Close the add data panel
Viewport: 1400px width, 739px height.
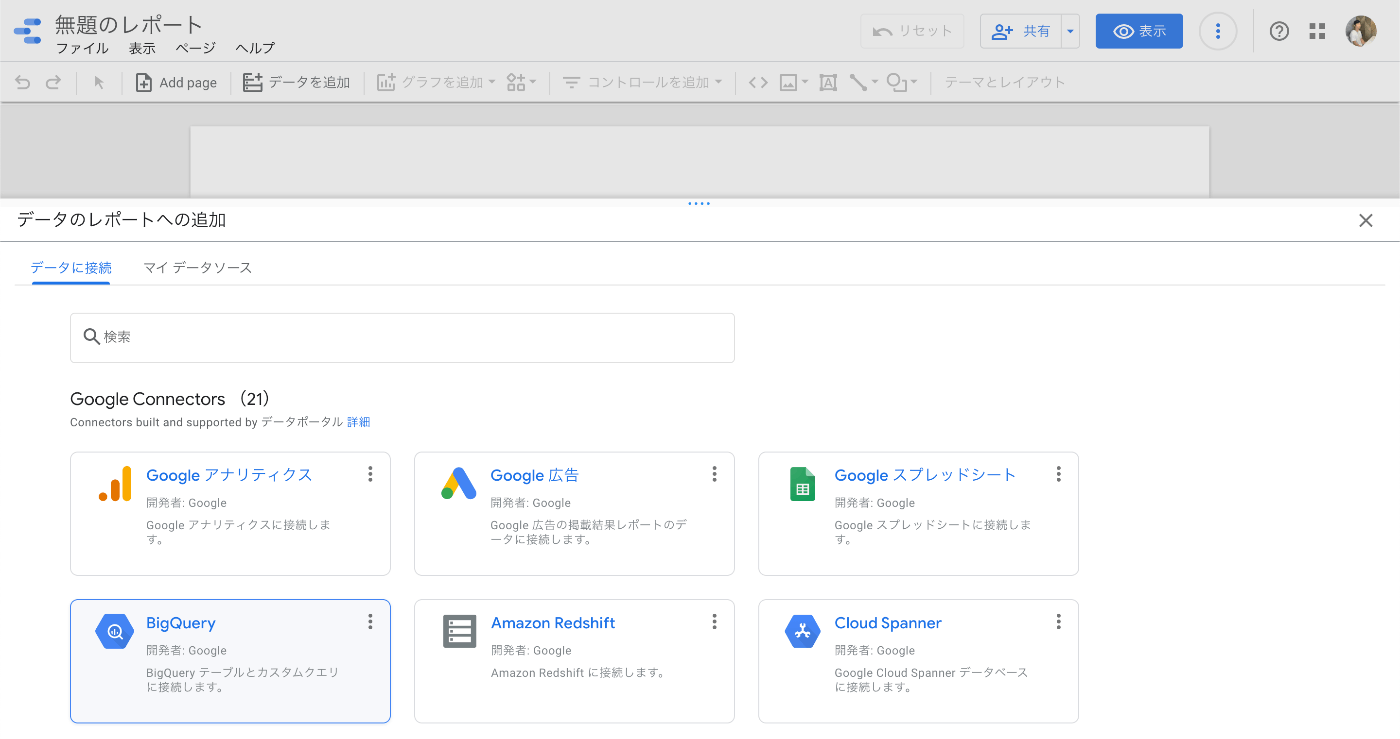pyautogui.click(x=1366, y=221)
